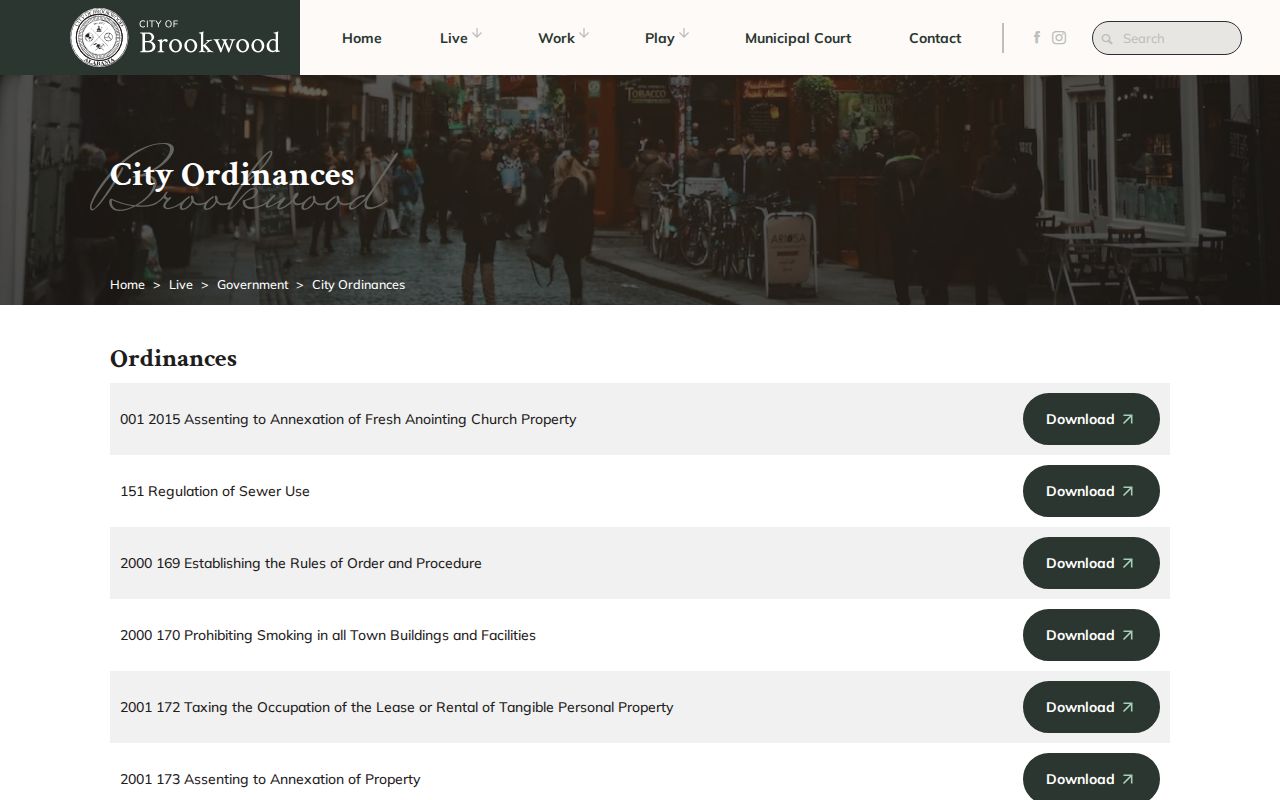Download the 151 Regulation of Sewer Use
Viewport: 1280px width, 800px height.
point(1091,491)
